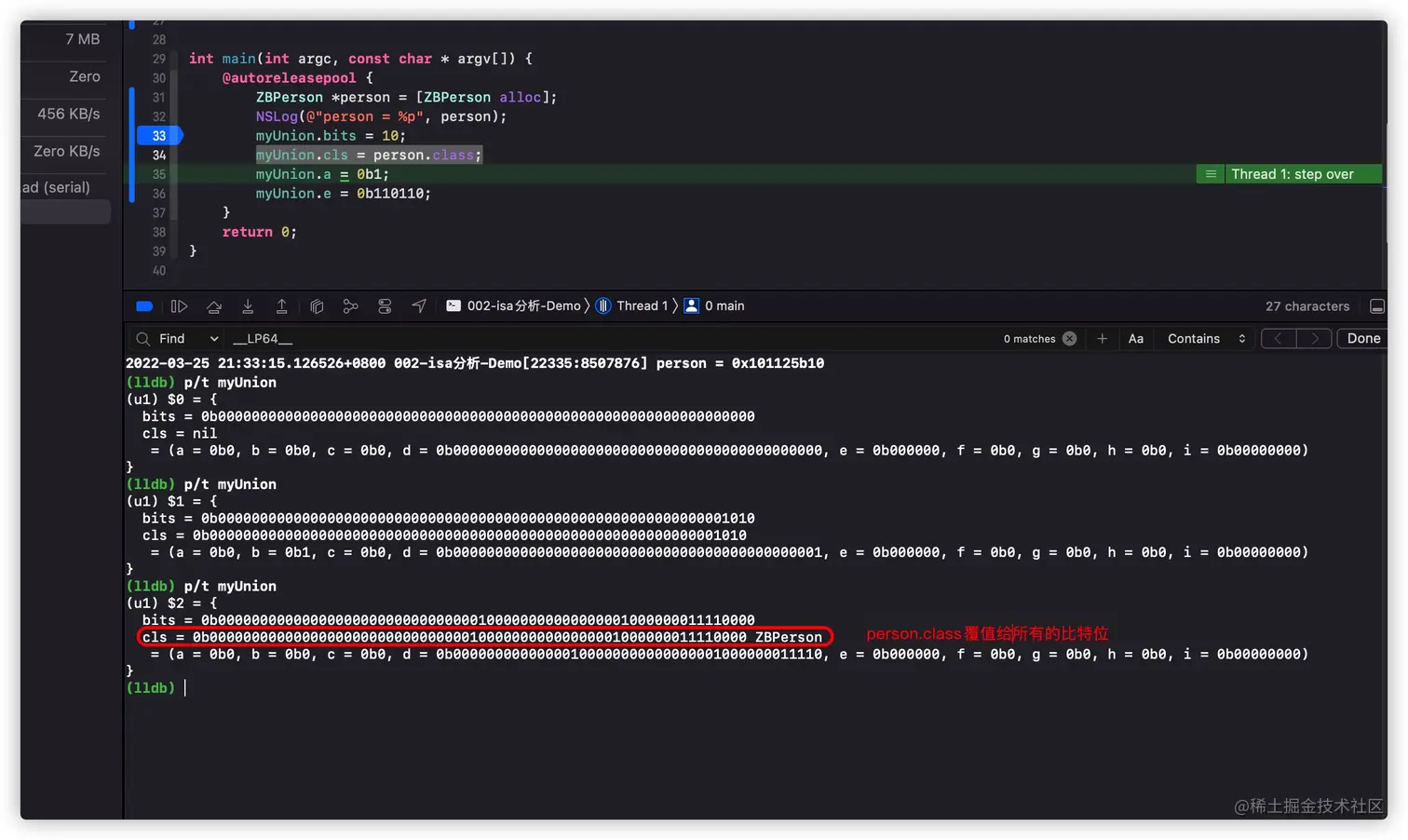This screenshot has width=1408, height=840.
Task: Click the Done button in find bar
Action: [1363, 339]
